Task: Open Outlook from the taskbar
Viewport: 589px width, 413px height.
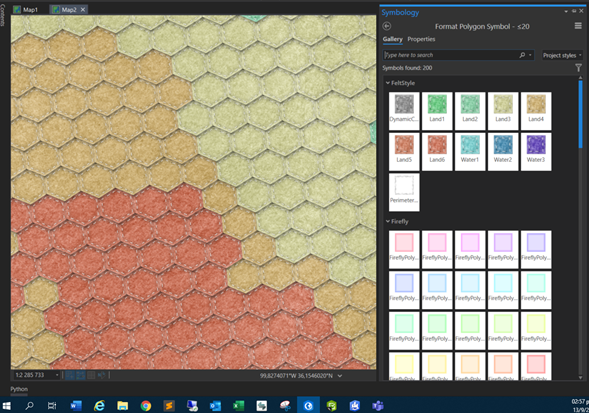Action: [x=215, y=405]
